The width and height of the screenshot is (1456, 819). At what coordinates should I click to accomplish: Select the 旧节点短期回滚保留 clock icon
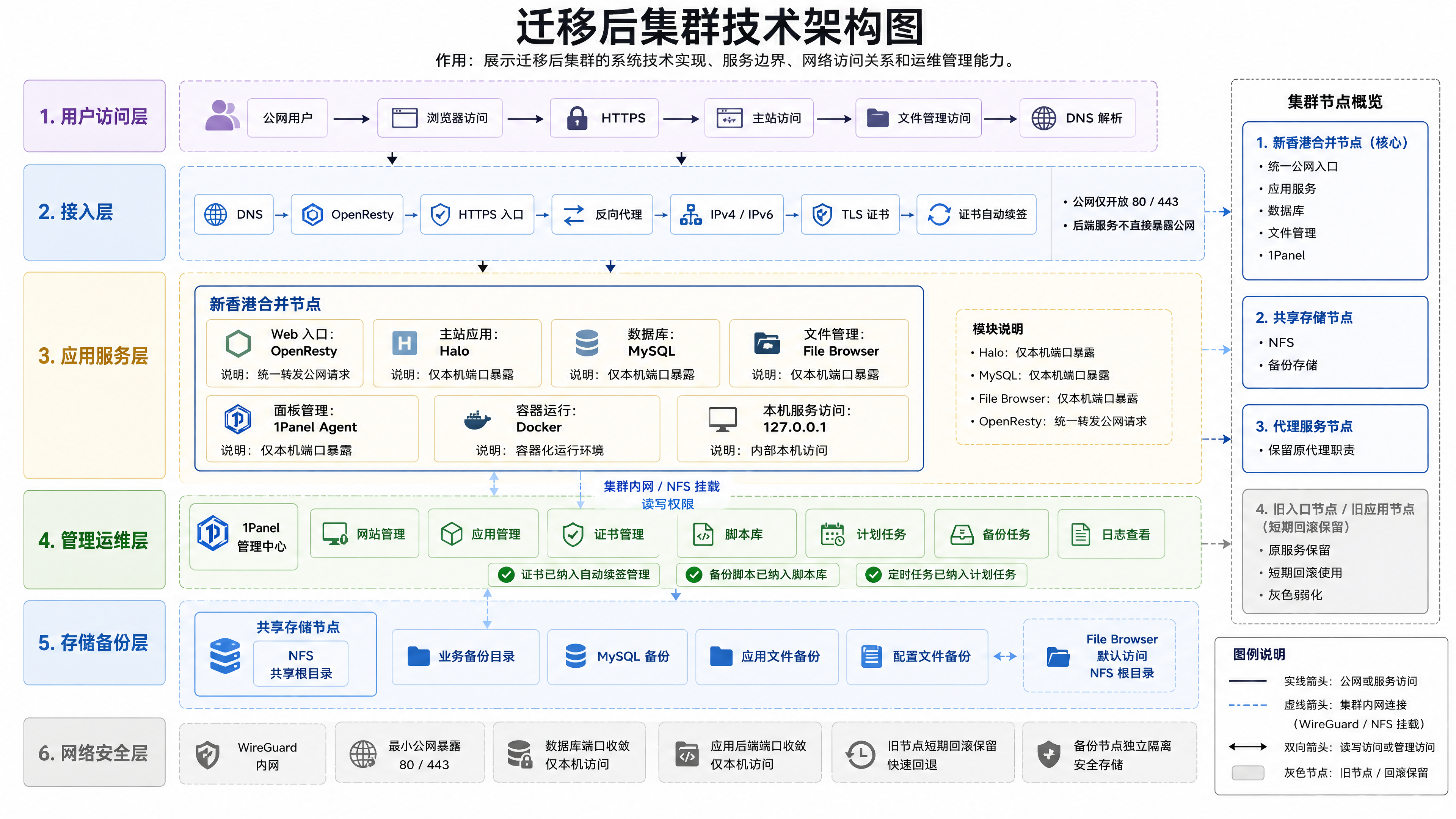click(x=860, y=755)
